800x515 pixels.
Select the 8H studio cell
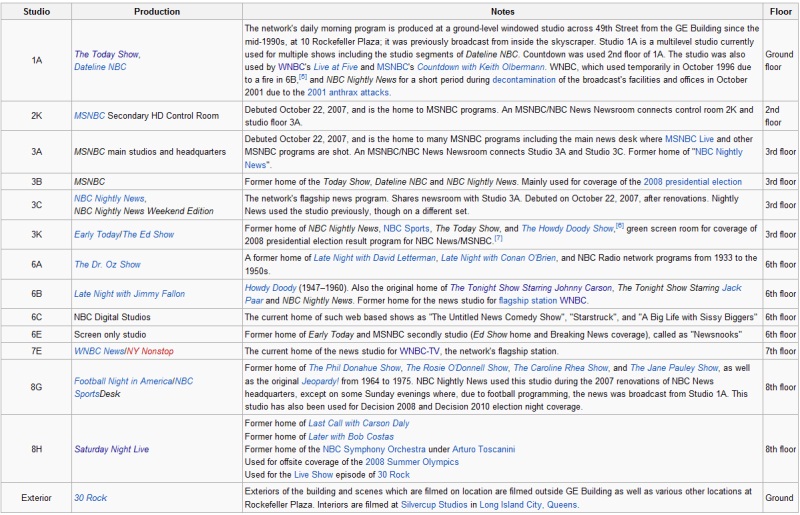[x=36, y=449]
